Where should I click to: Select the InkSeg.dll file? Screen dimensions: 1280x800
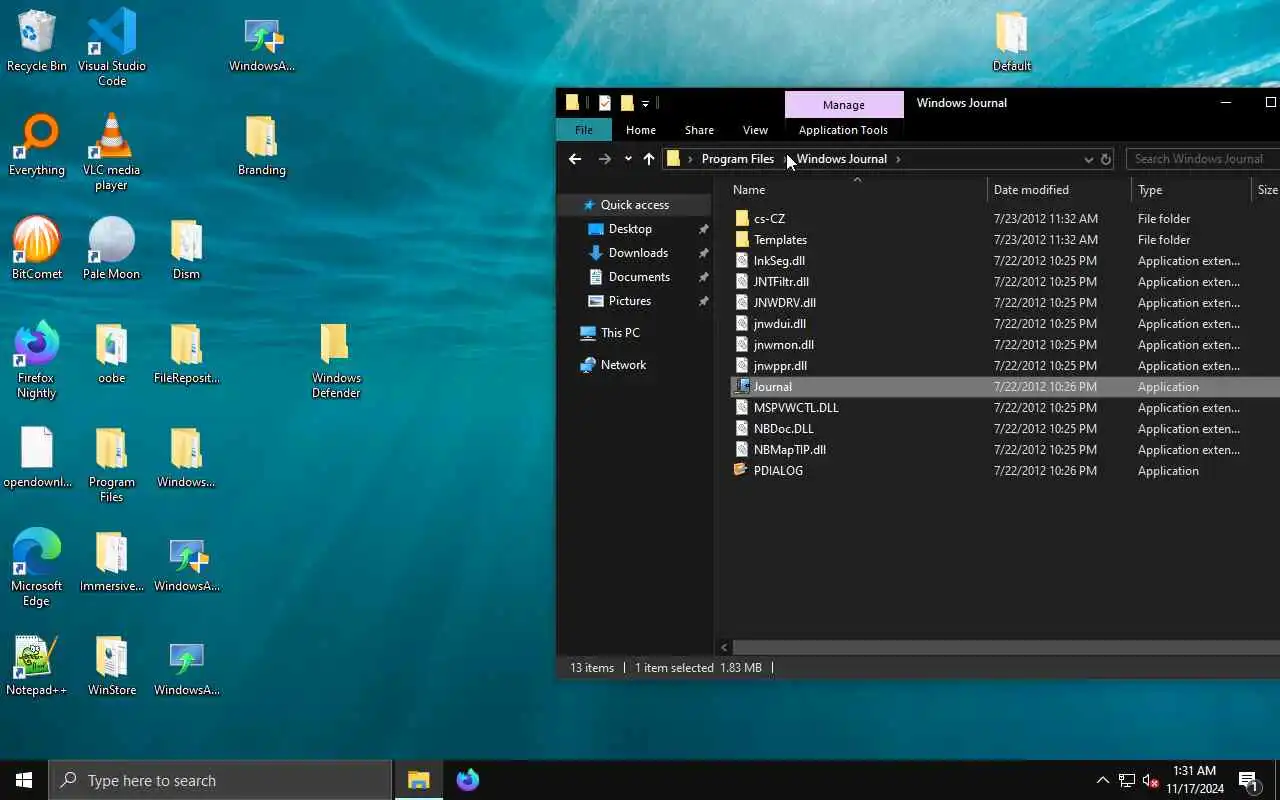pyautogui.click(x=779, y=260)
